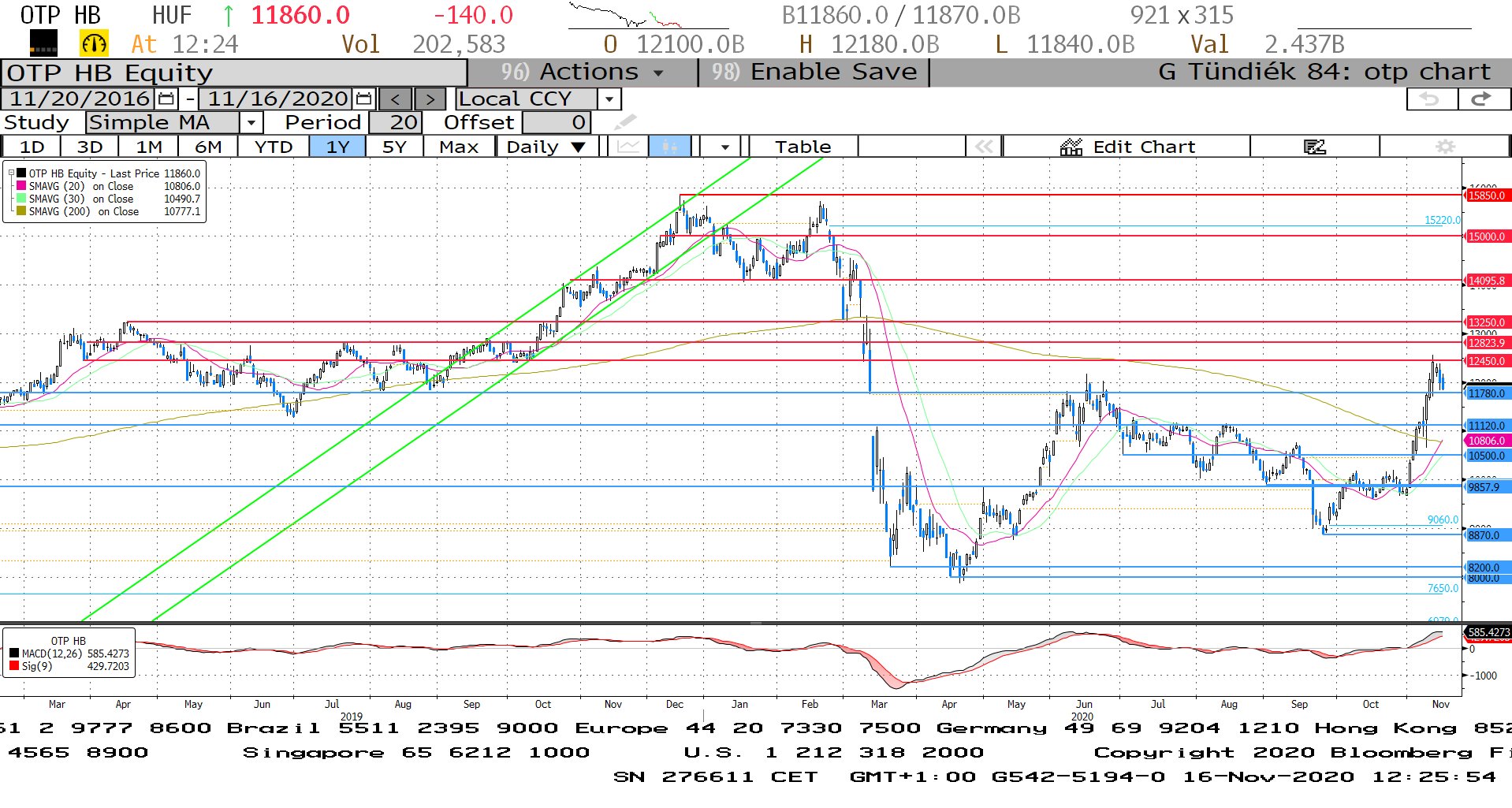This screenshot has height=808, width=1512.
Task: Click the 13250.0 red price level label
Action: (x=1486, y=322)
